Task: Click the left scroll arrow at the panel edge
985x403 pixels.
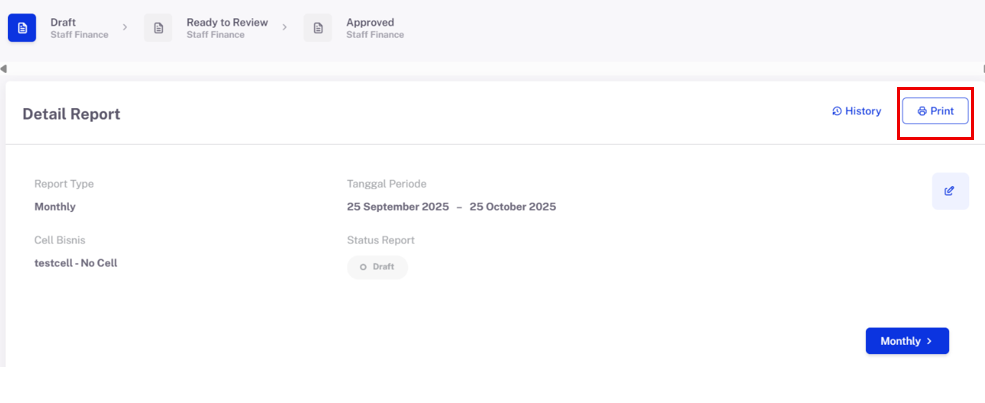Action: pos(4,69)
